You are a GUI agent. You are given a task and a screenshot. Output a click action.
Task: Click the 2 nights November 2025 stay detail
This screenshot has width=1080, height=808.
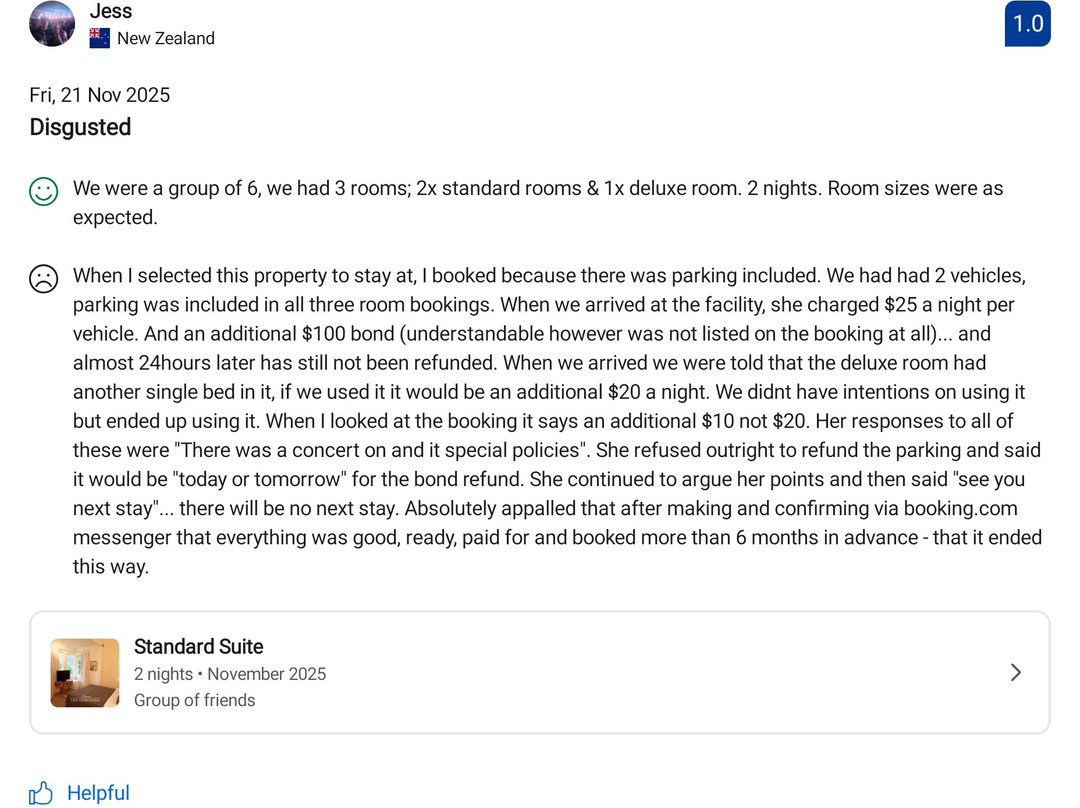(x=230, y=674)
